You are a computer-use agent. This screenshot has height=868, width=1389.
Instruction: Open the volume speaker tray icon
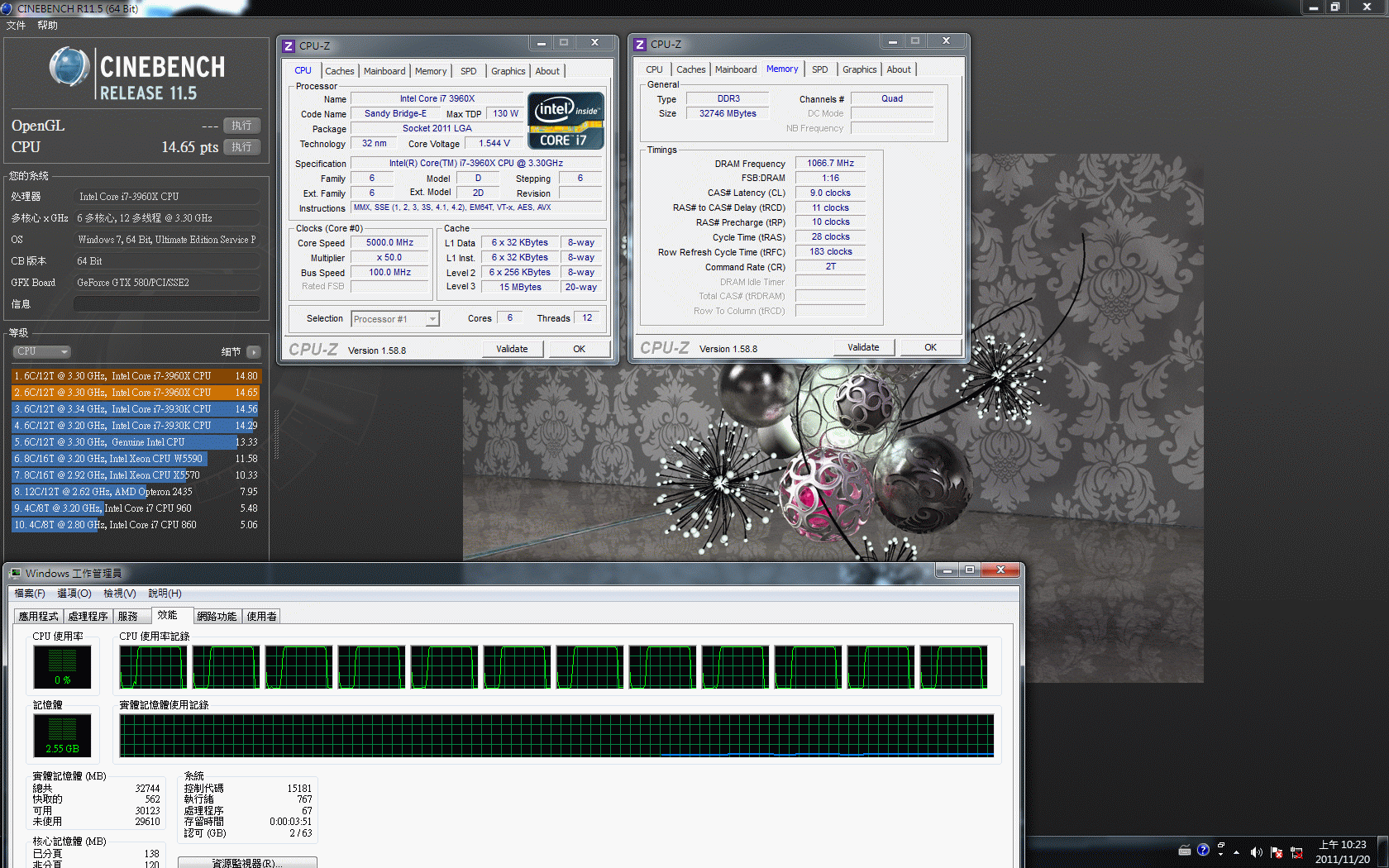[1257, 851]
